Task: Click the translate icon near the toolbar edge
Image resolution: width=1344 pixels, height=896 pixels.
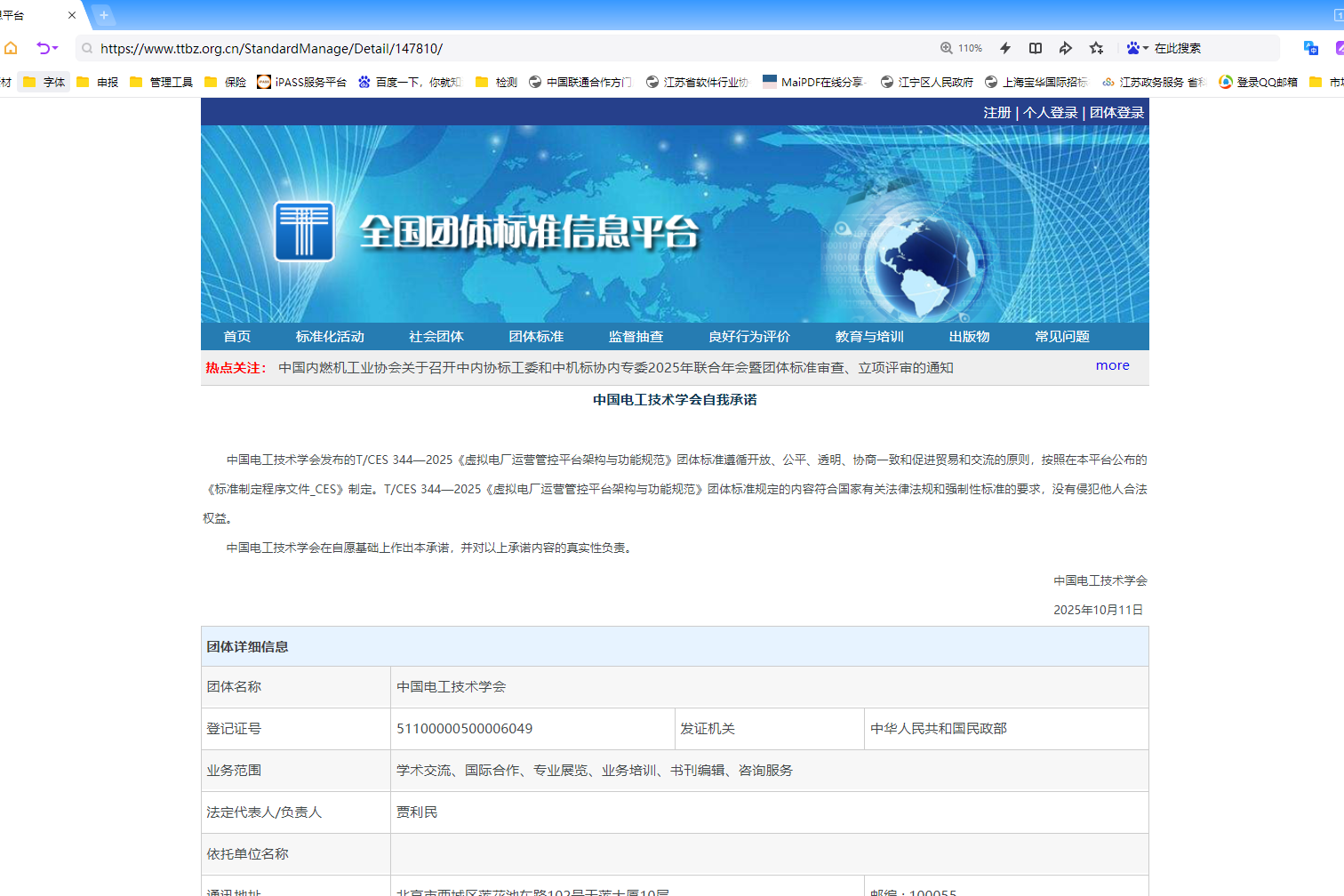Action: 1309,47
